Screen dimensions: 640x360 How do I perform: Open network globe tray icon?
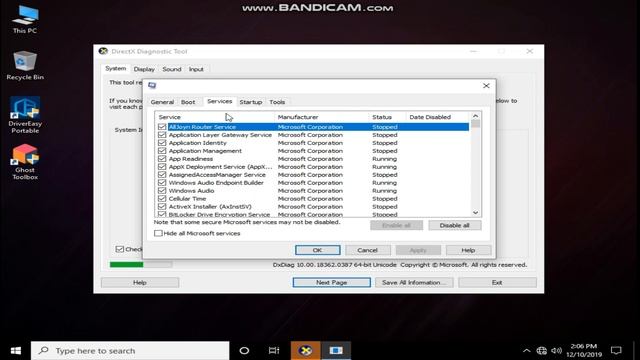tap(542, 351)
